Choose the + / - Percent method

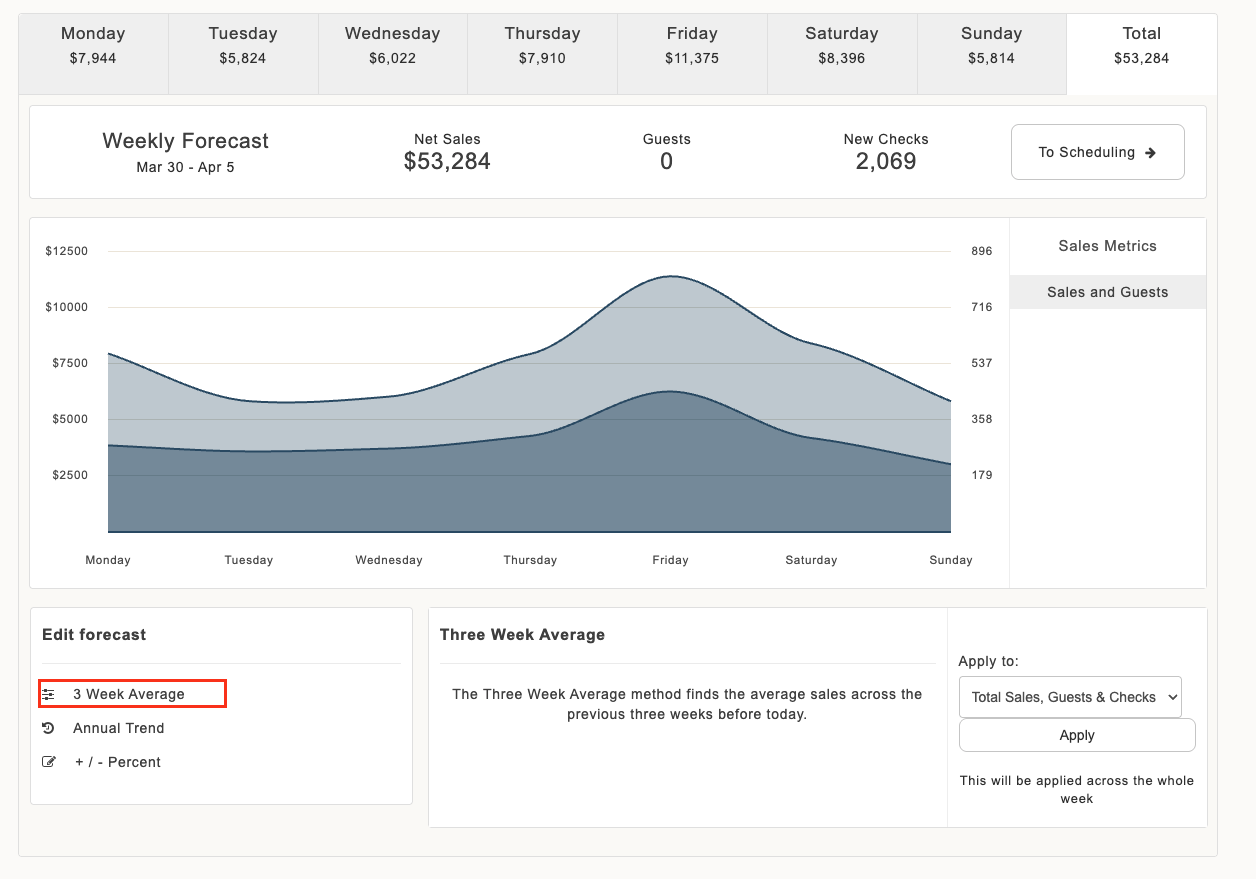[118, 762]
